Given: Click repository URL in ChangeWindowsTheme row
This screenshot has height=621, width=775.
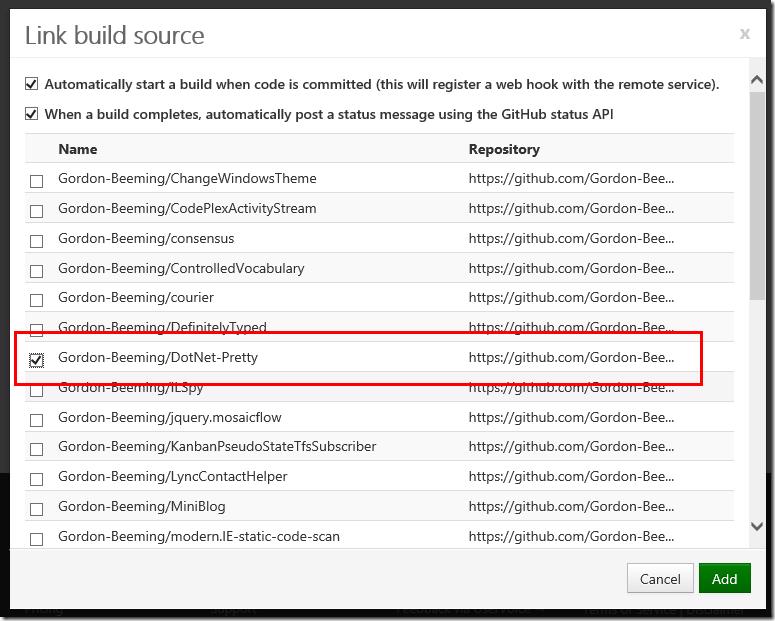Looking at the screenshot, I should point(571,178).
